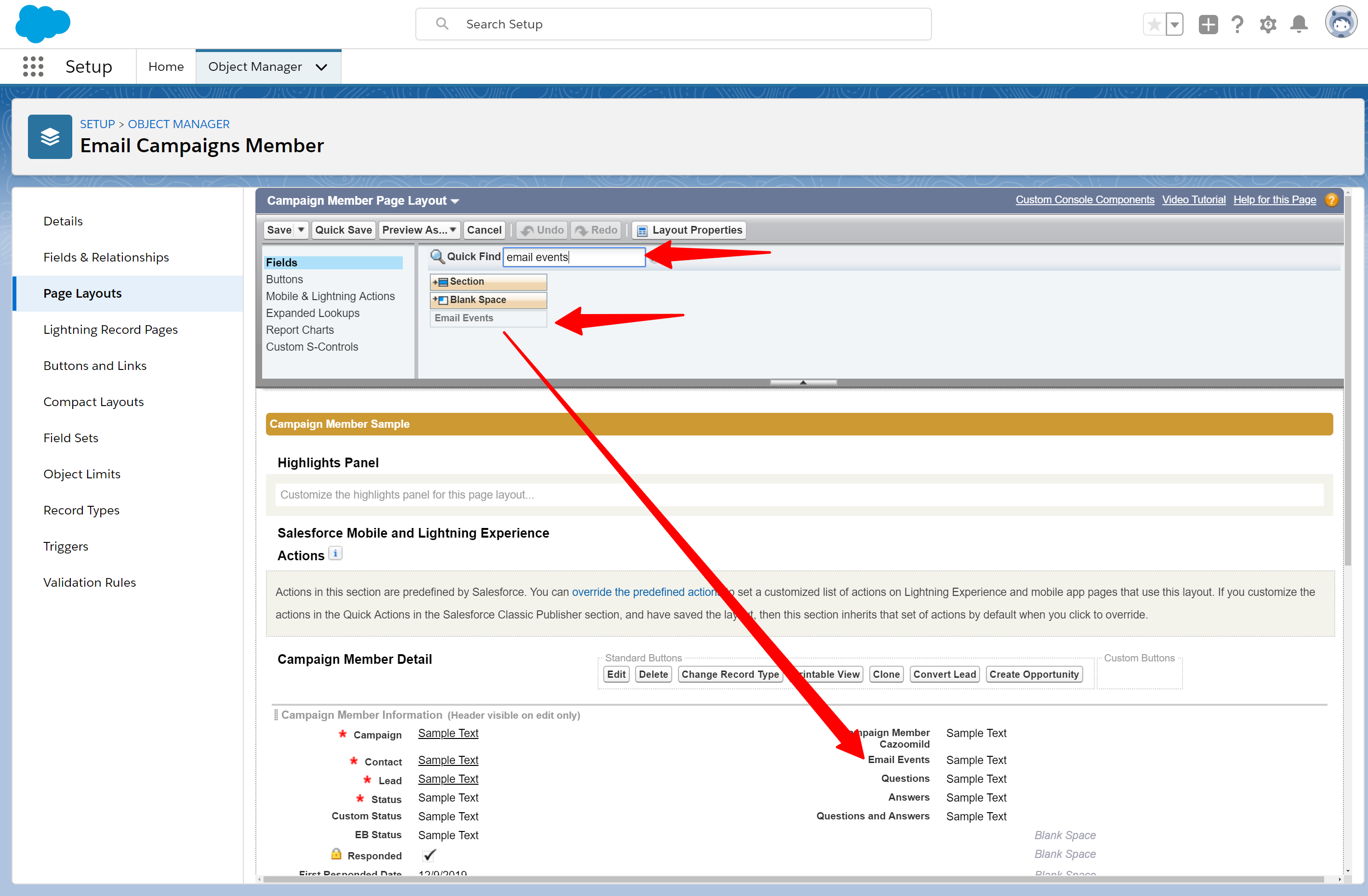Viewport: 1368px width, 896px height.
Task: Click the override the predefined actions link
Action: [647, 592]
